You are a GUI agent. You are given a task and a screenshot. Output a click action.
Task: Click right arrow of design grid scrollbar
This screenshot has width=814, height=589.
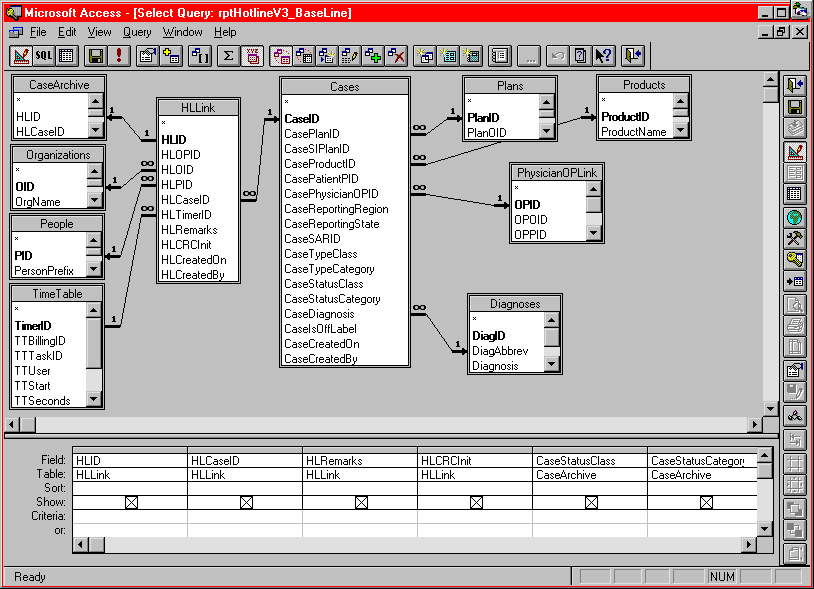click(x=749, y=544)
